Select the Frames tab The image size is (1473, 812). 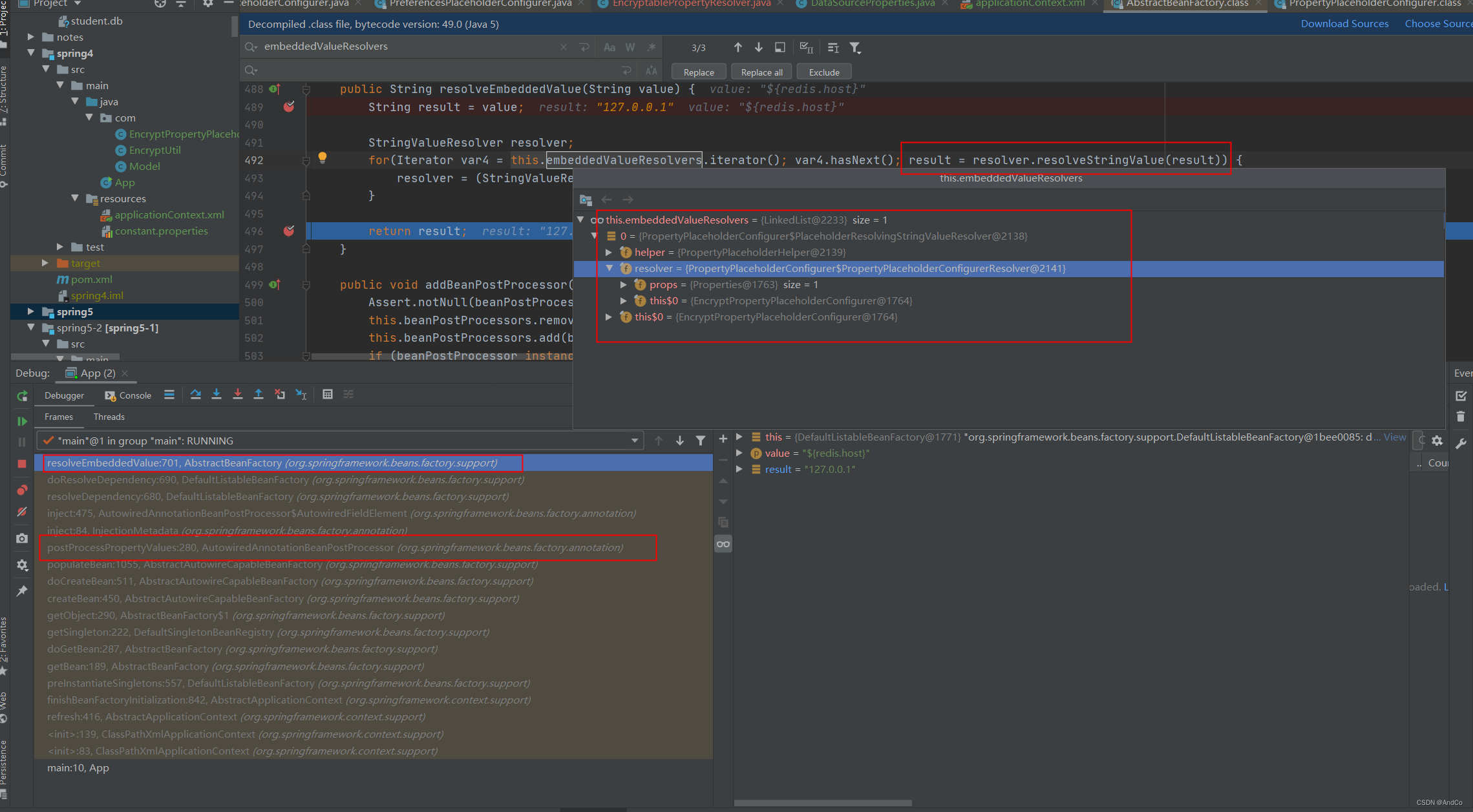[59, 417]
